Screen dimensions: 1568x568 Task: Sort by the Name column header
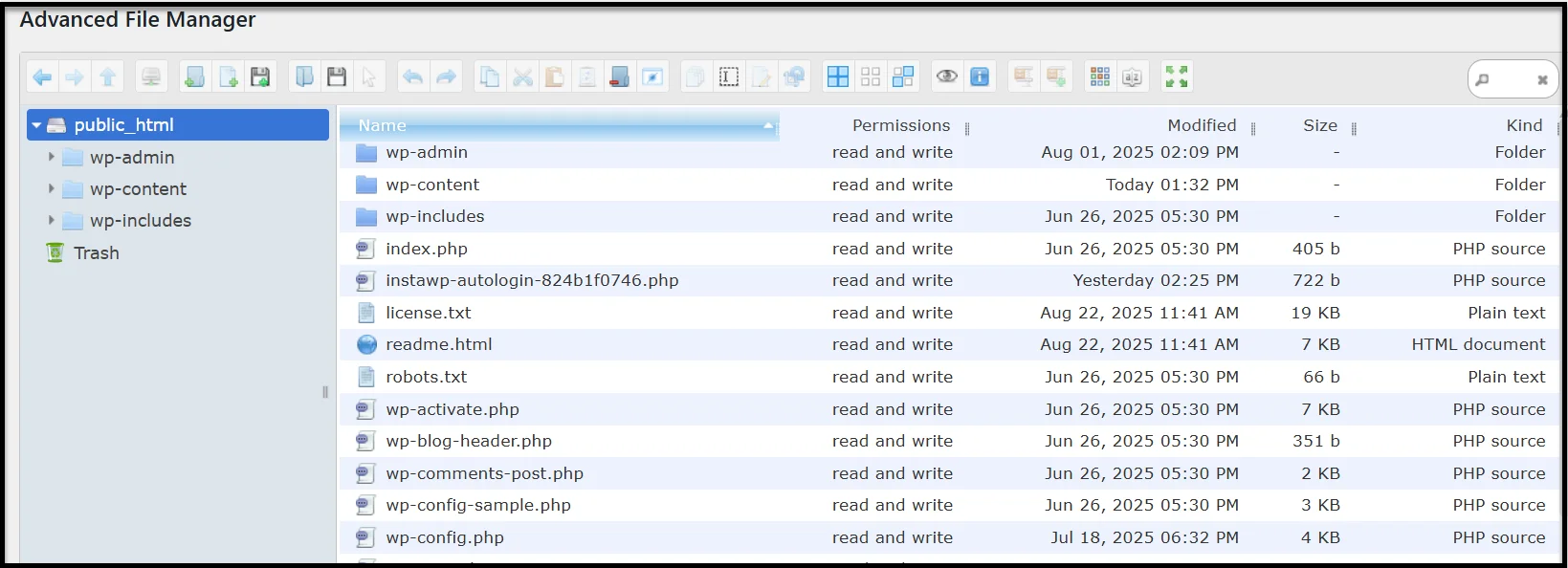click(560, 125)
